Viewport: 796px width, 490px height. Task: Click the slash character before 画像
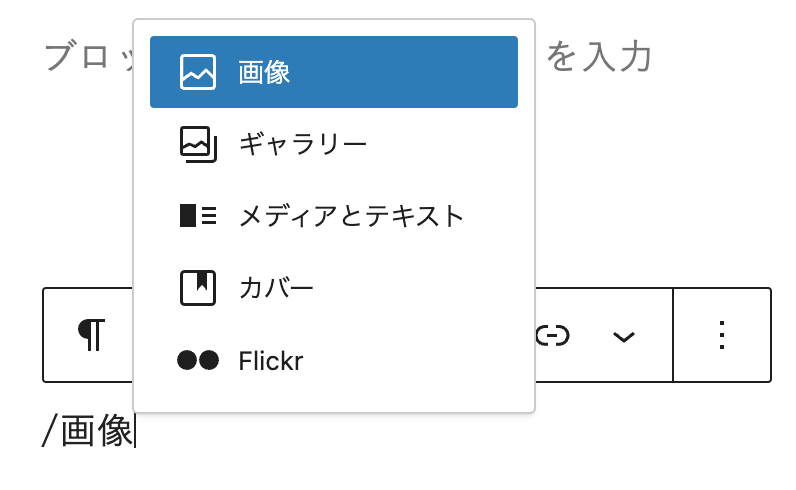(49, 431)
